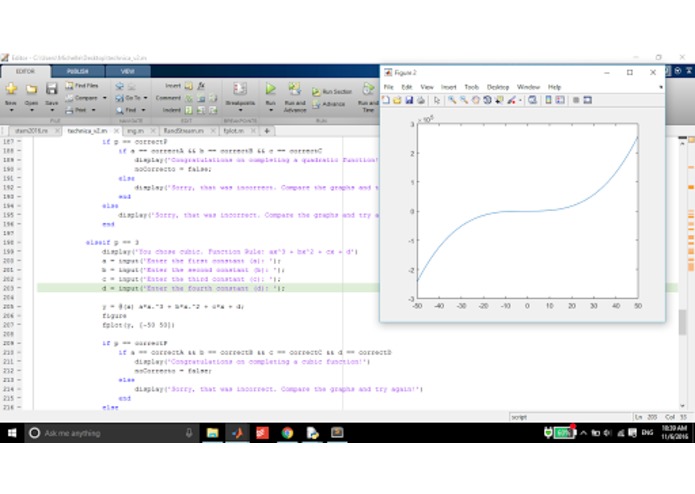
Task: Switch to the PUBLISH ribbon tab
Action: pos(78,71)
